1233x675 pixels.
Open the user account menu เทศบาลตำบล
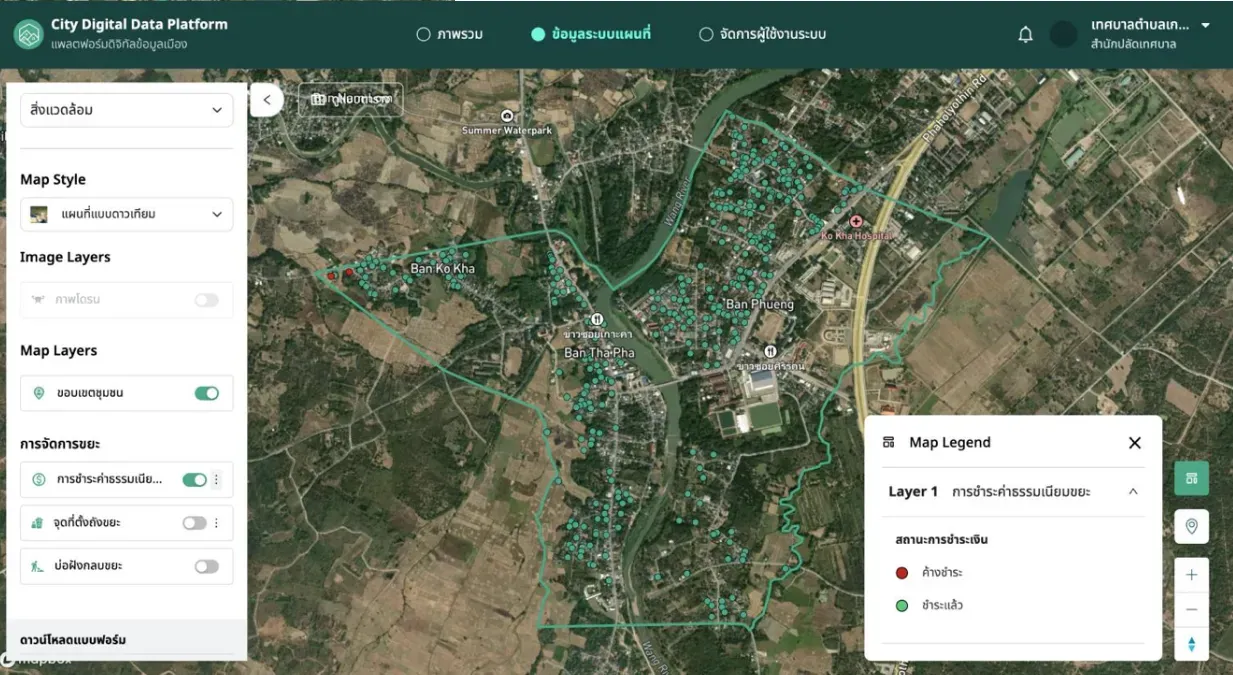1150,34
